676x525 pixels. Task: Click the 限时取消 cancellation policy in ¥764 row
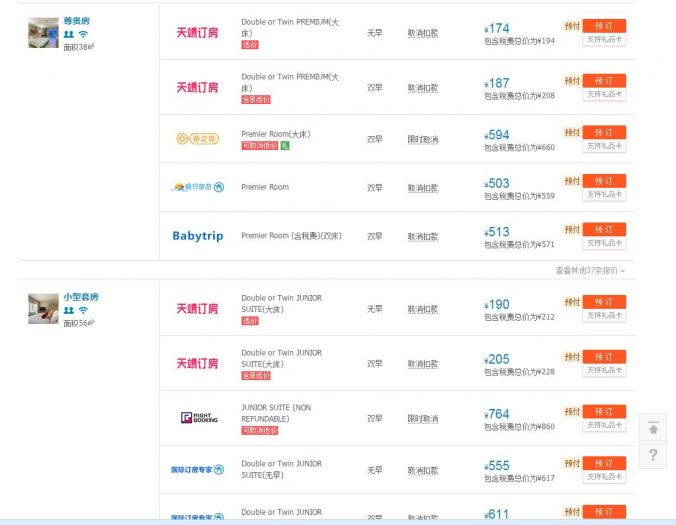(x=423, y=419)
